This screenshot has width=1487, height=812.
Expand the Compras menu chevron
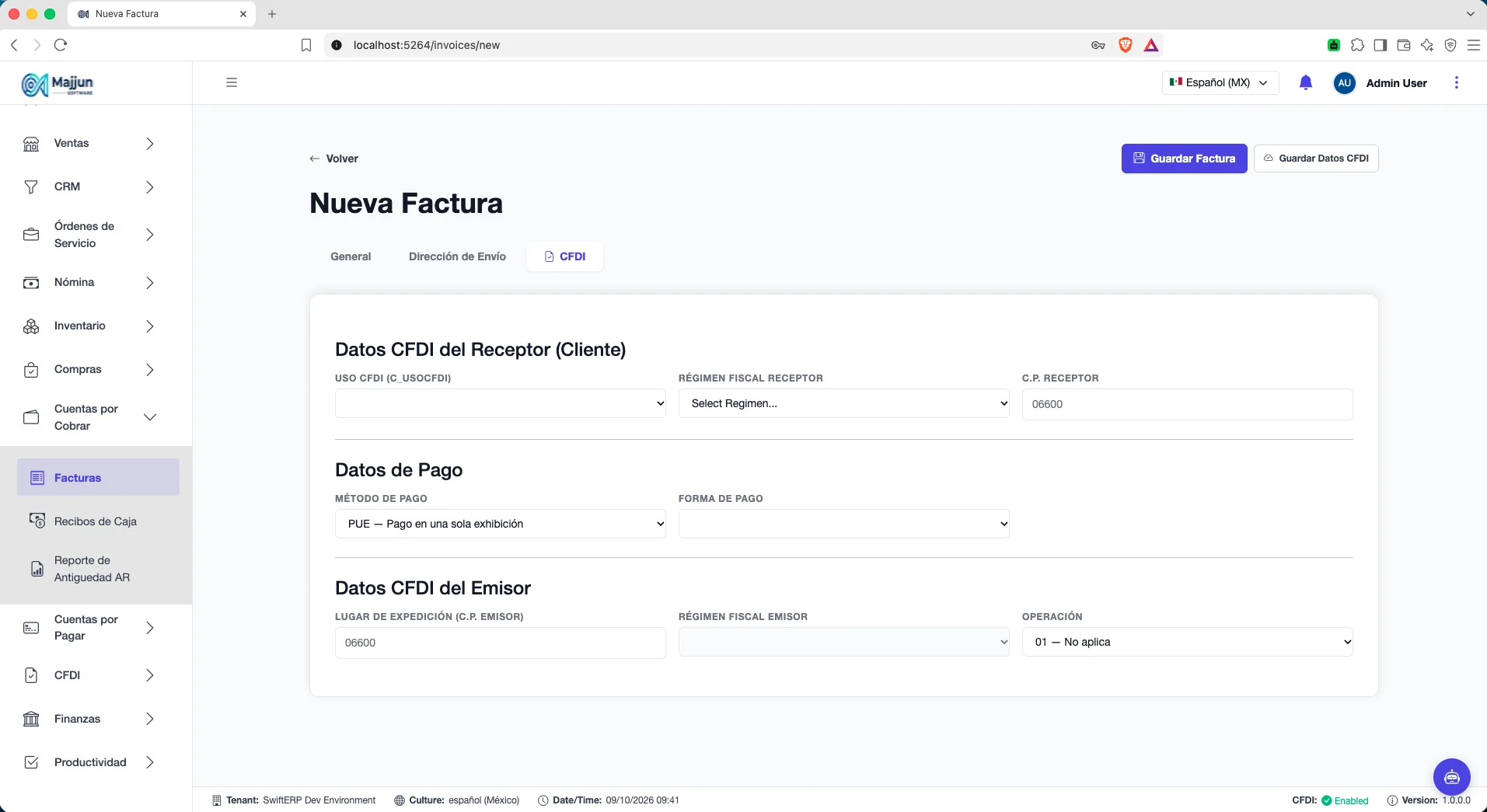pyautogui.click(x=150, y=370)
